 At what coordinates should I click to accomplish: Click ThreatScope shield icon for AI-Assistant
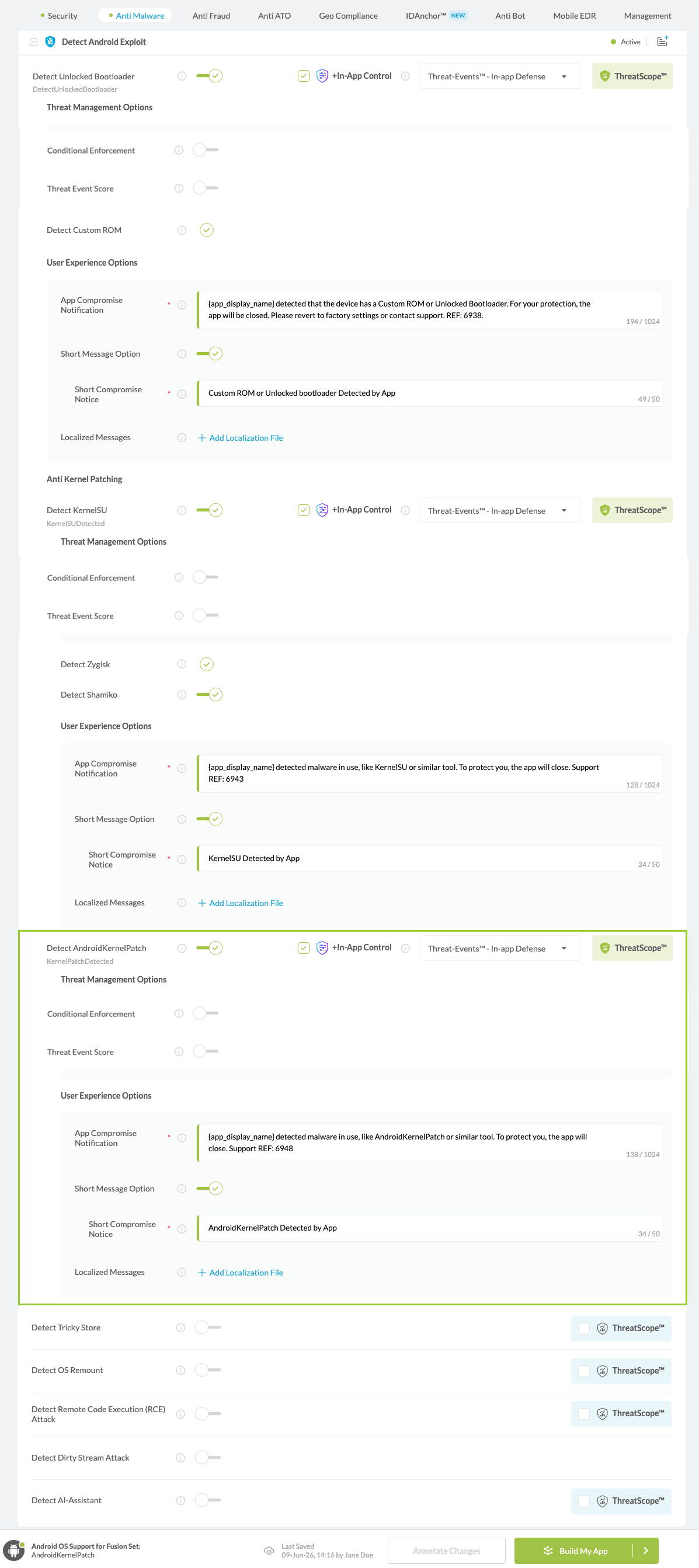coord(602,1501)
